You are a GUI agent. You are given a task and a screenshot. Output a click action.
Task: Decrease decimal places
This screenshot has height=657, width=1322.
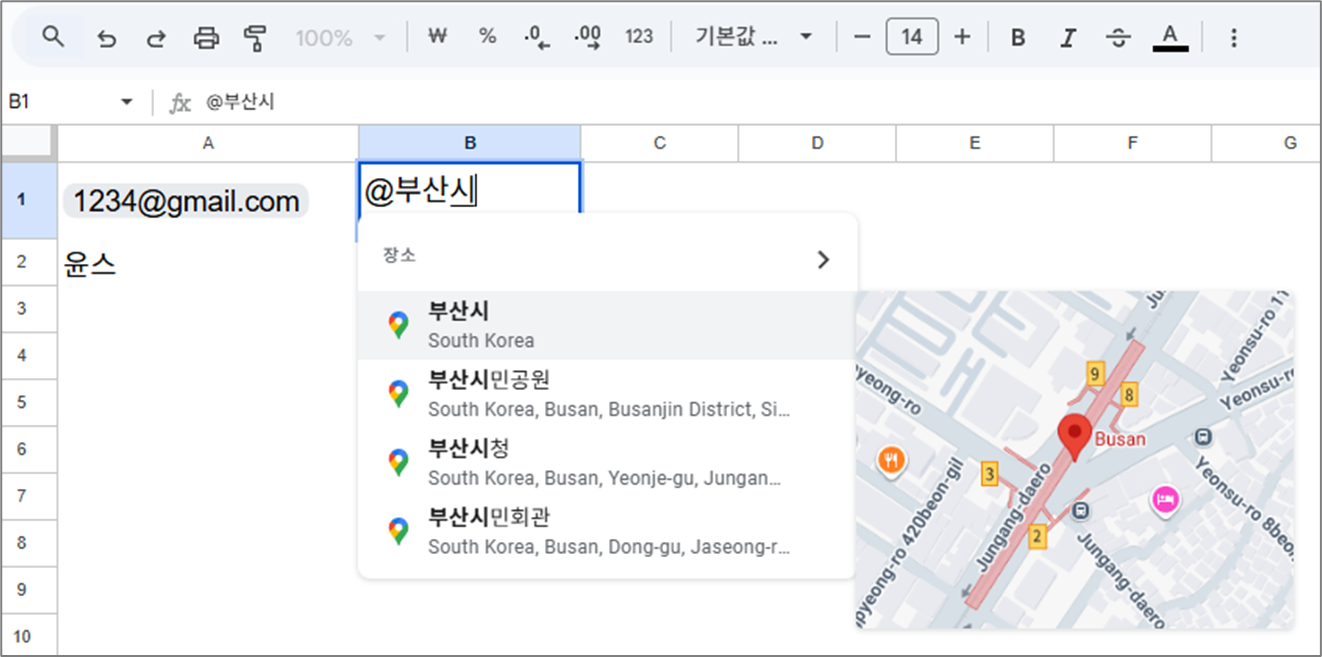(x=537, y=38)
